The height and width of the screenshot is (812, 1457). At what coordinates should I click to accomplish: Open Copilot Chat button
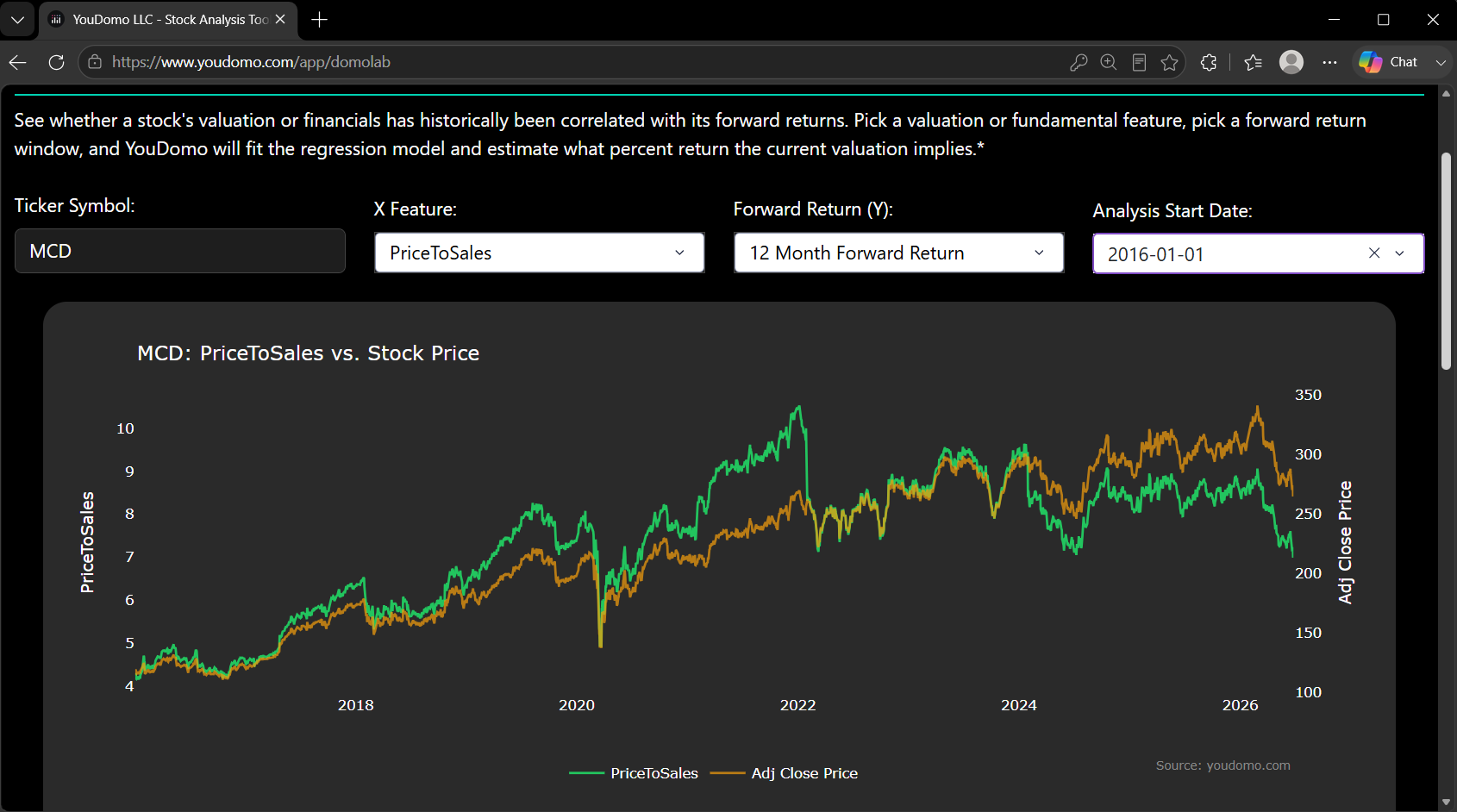coord(1388,62)
